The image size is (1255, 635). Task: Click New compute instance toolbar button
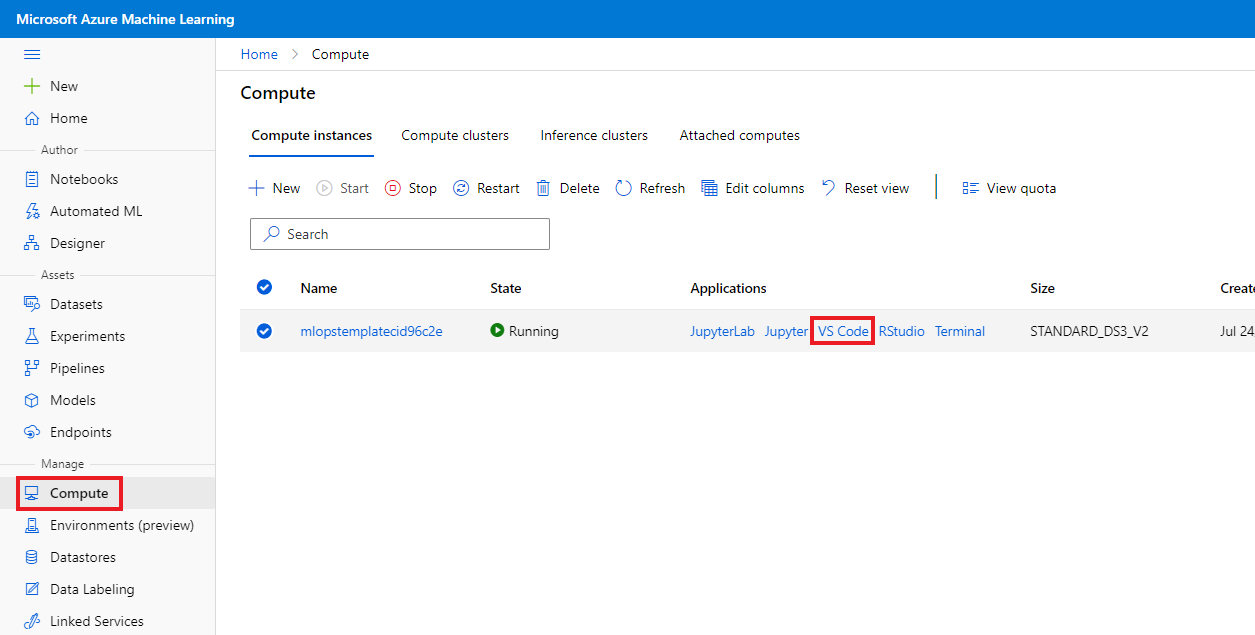[x=274, y=188]
